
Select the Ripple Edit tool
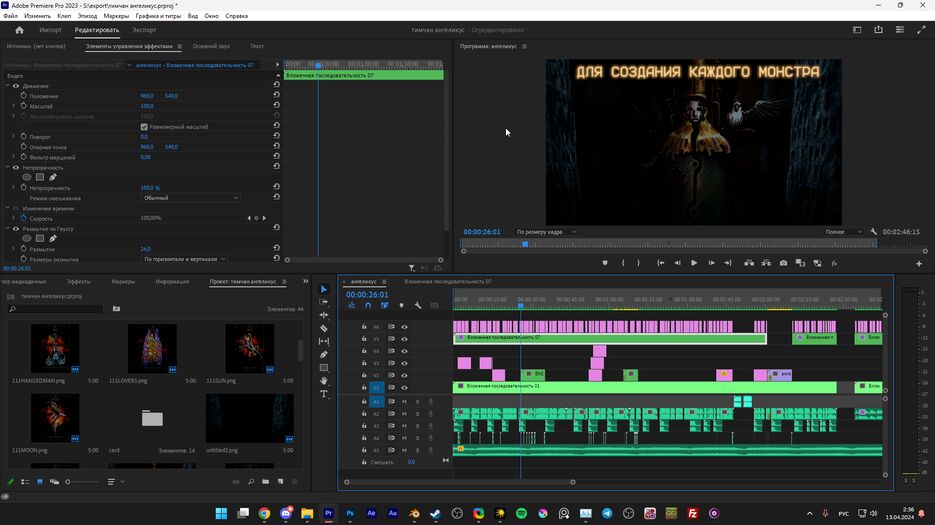pos(324,315)
